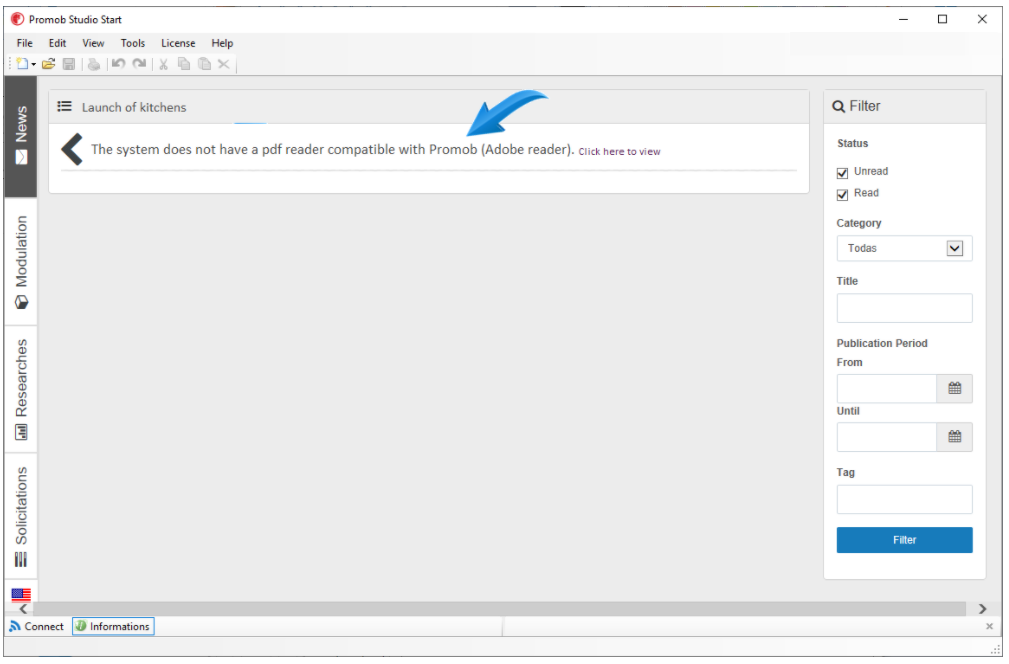The height and width of the screenshot is (664, 1009).
Task: Expand the Category dropdown showing Todas
Action: [904, 248]
